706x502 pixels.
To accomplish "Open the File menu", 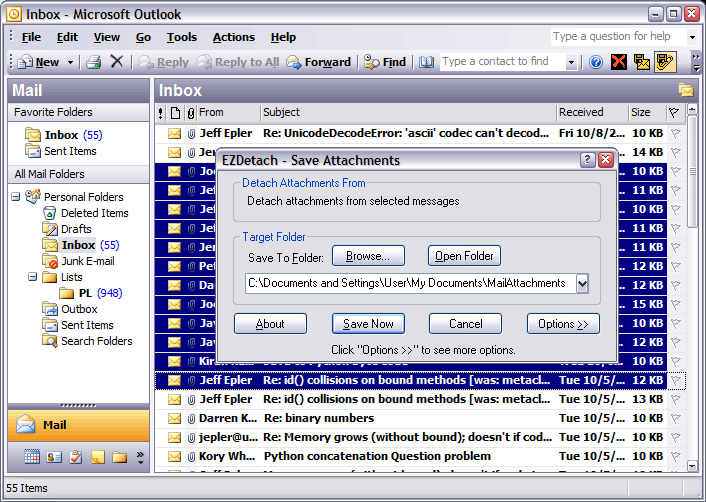I will [x=31, y=37].
